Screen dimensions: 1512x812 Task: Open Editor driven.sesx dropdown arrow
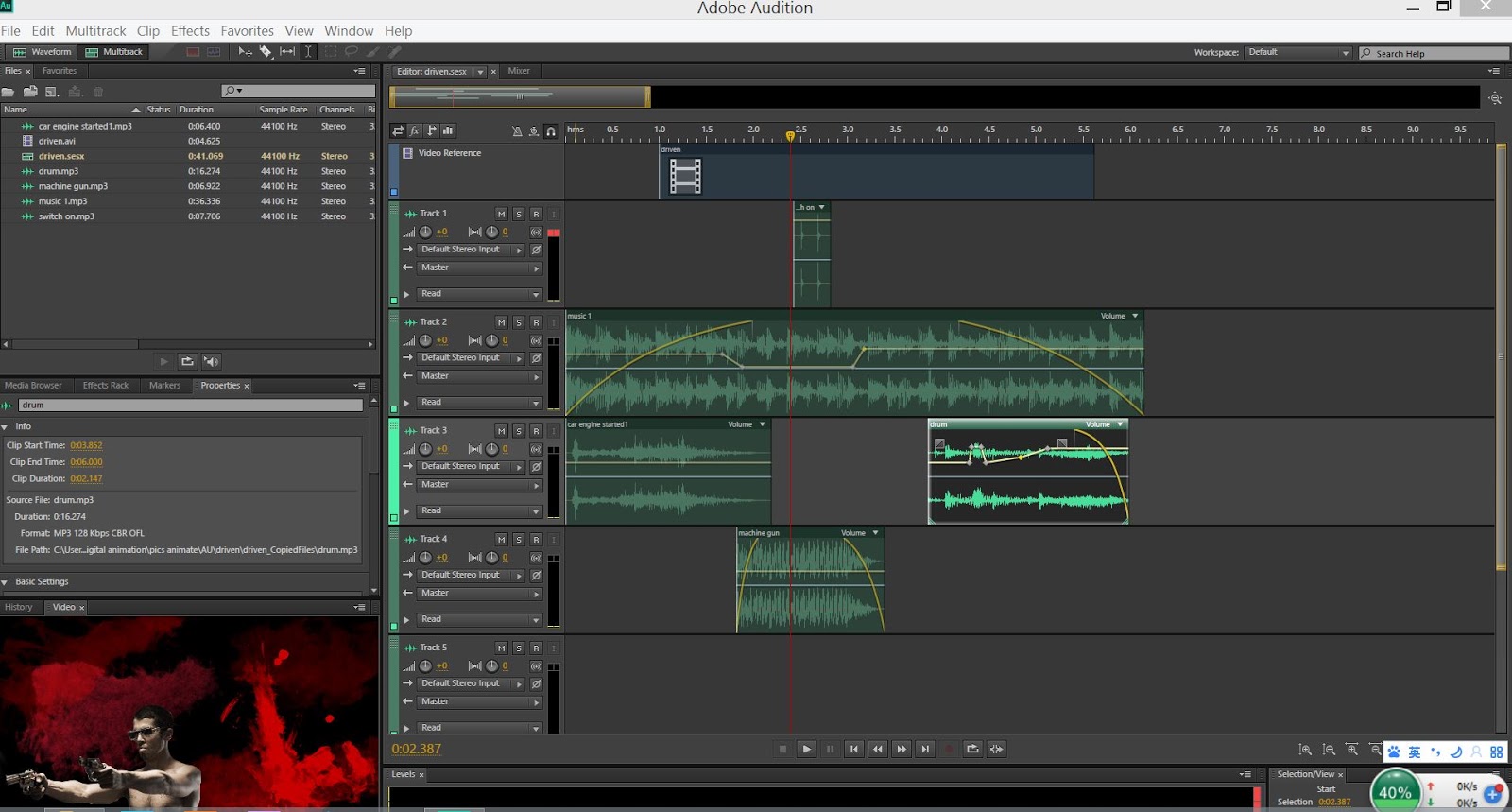[x=480, y=72]
